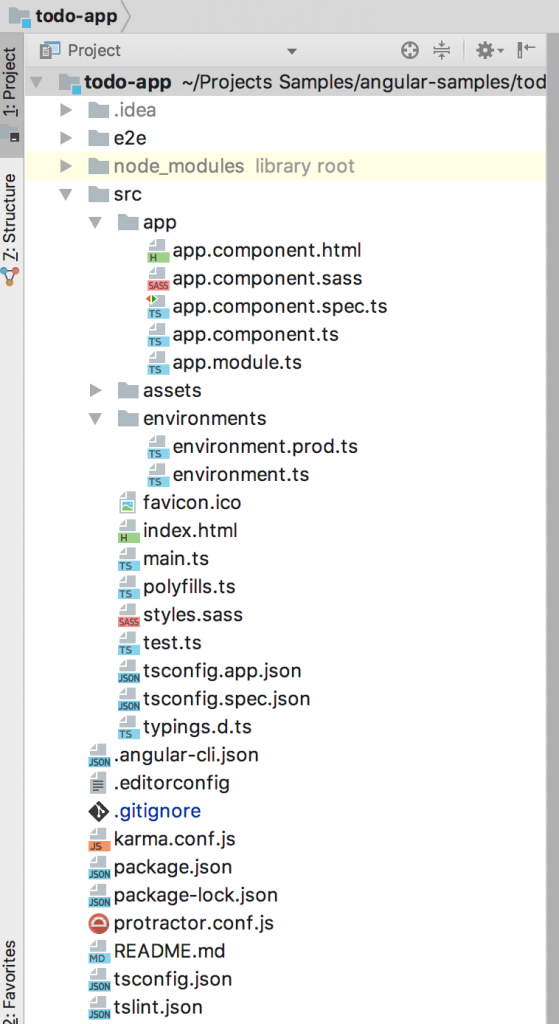Open the 1: Project side tab

point(12,82)
